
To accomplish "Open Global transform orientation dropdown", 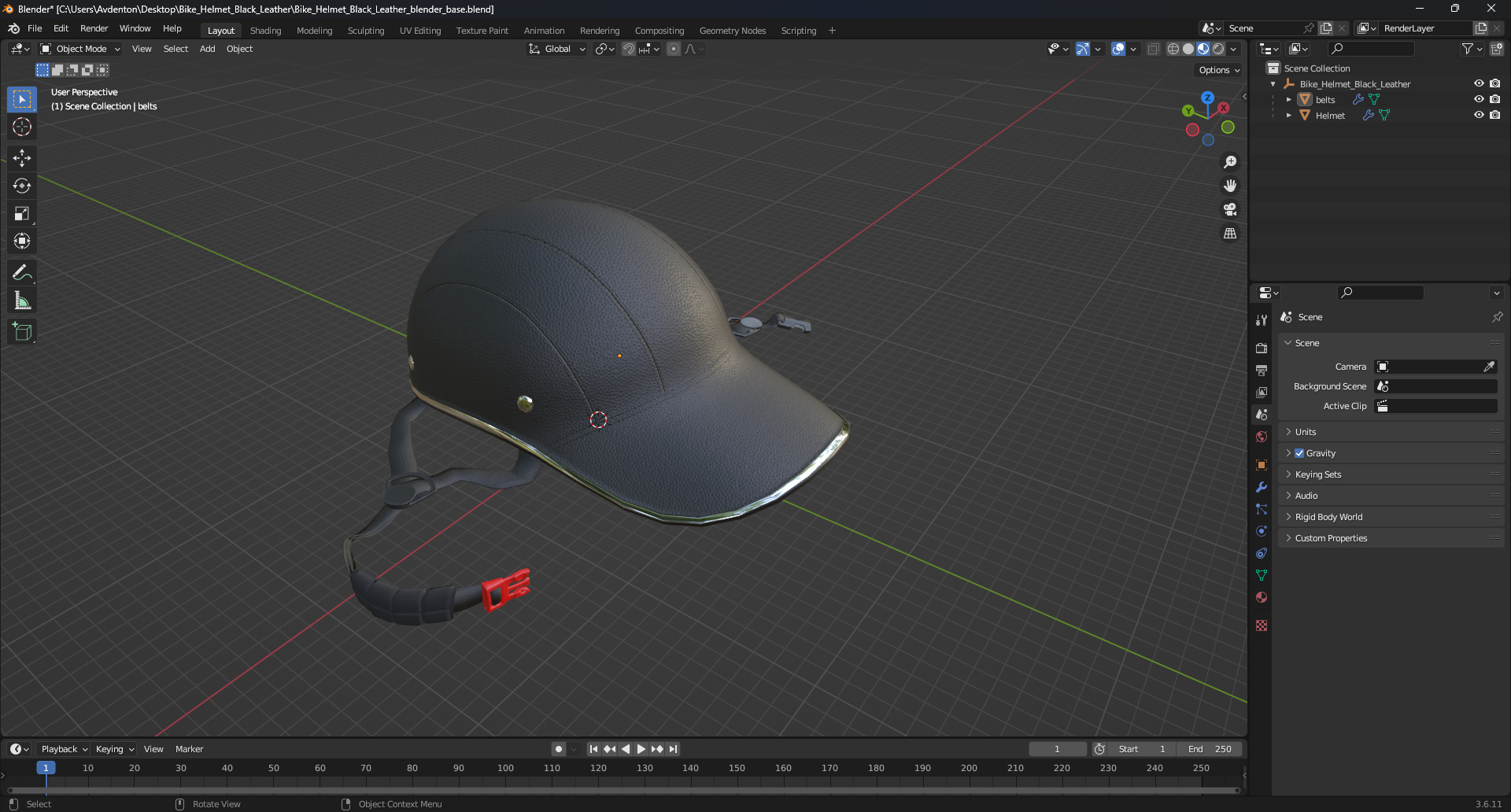I will coord(556,49).
